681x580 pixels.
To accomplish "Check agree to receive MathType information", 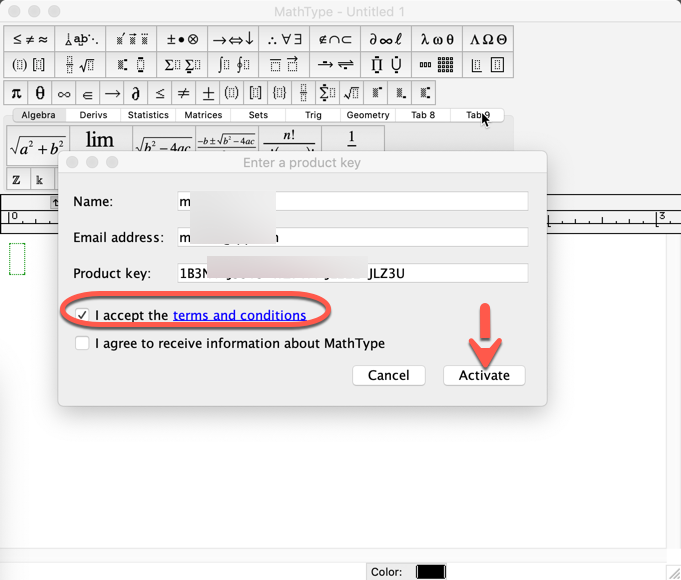I will 82,343.
